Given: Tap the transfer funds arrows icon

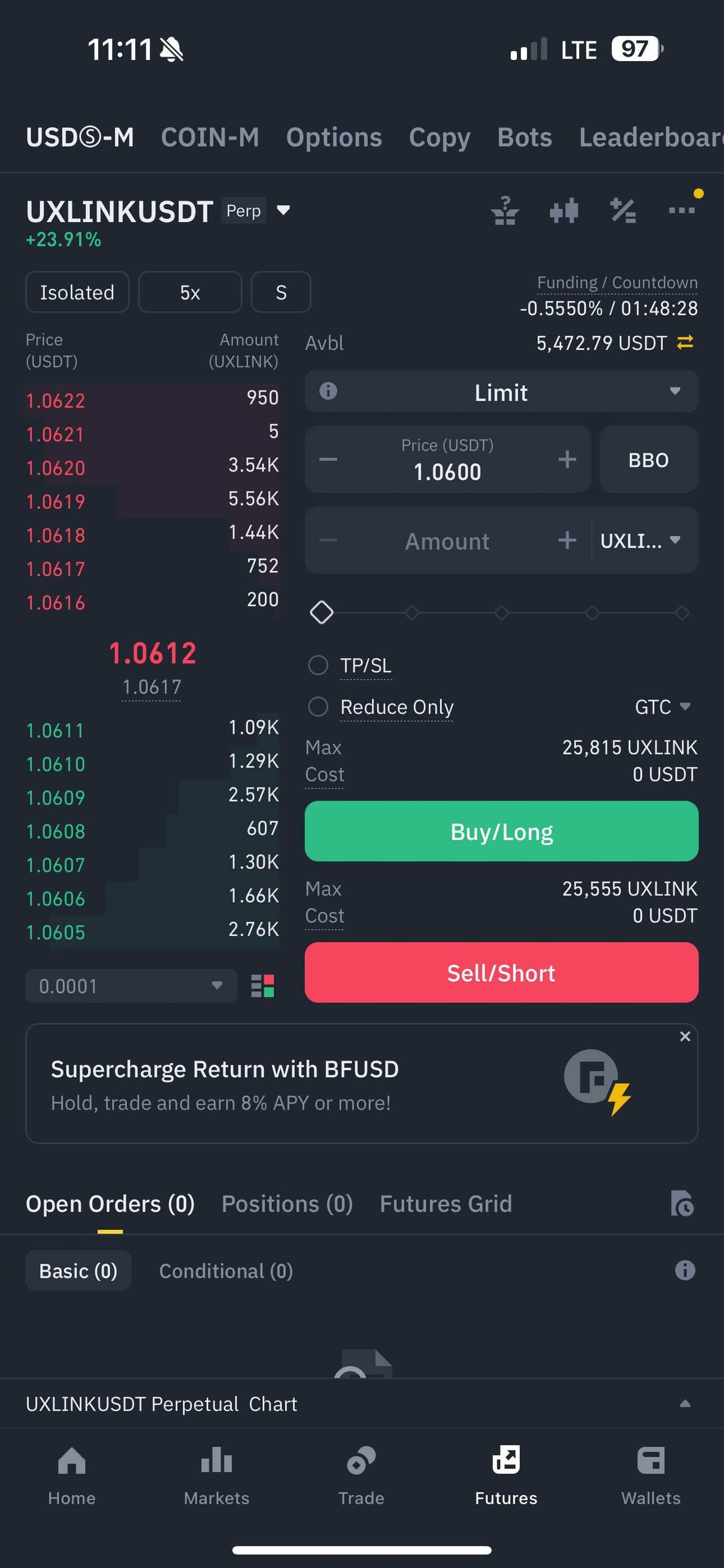Looking at the screenshot, I should (685, 343).
